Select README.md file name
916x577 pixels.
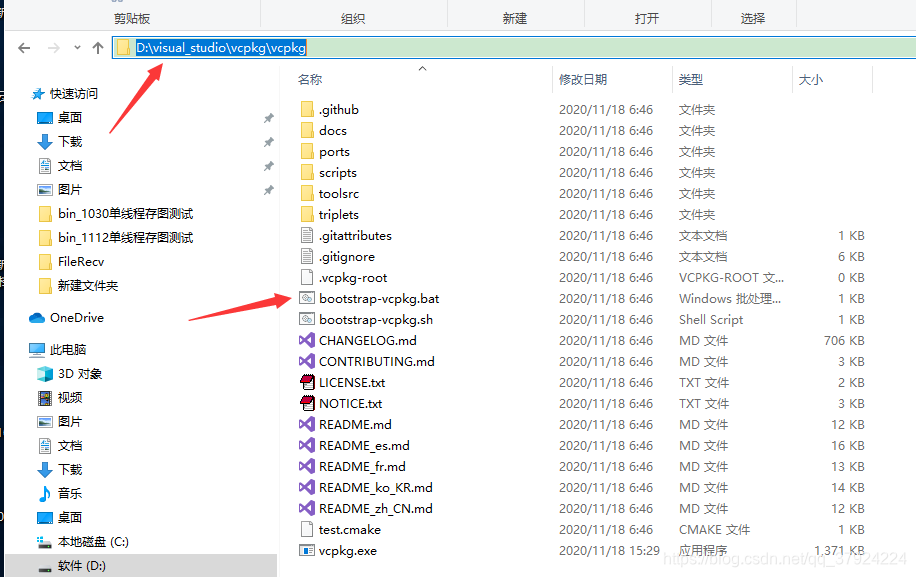[x=355, y=425]
